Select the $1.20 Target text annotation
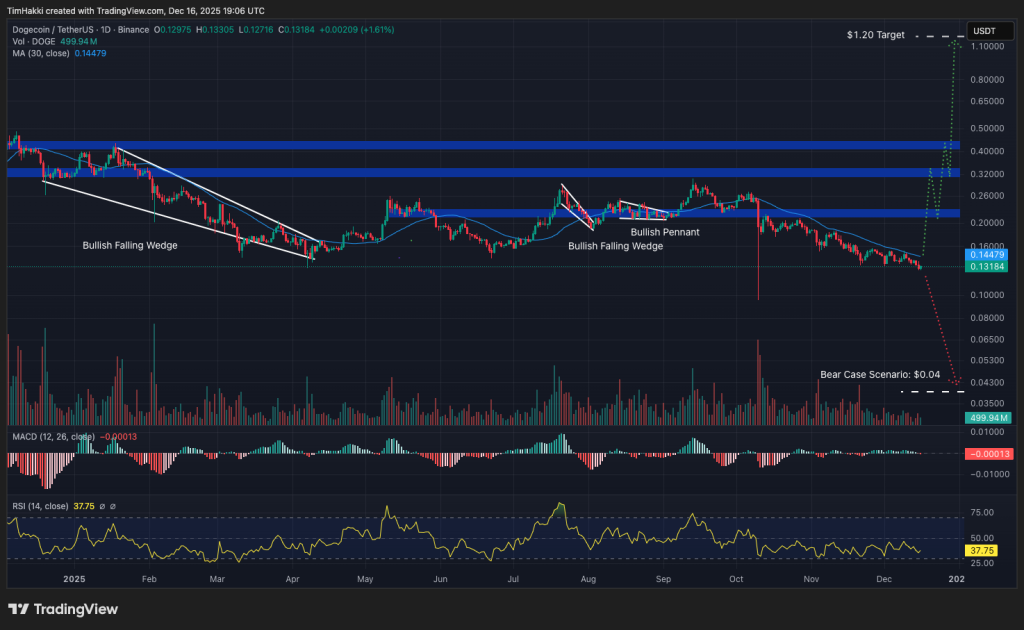 tap(875, 35)
